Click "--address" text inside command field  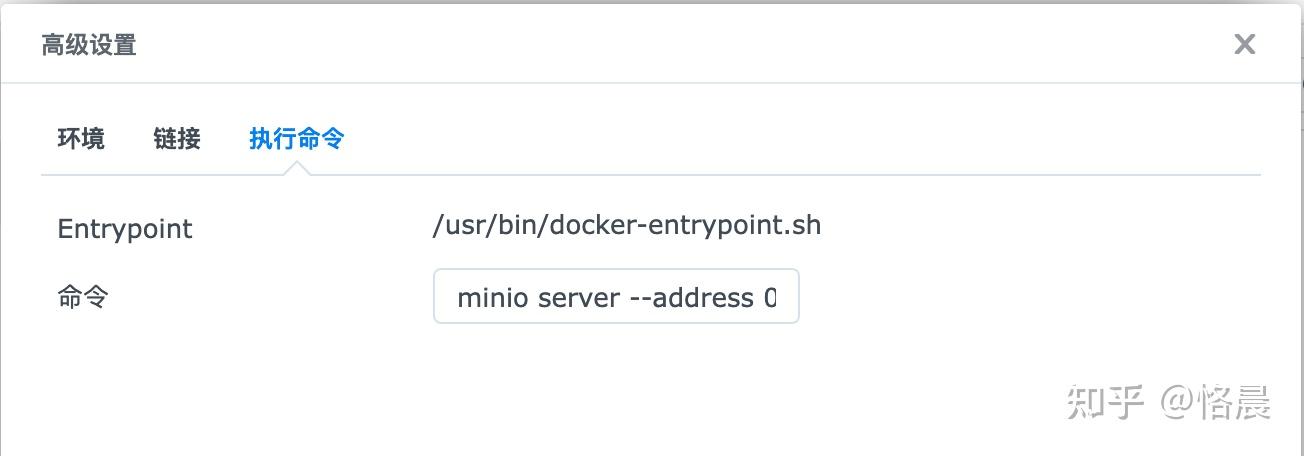702,297
